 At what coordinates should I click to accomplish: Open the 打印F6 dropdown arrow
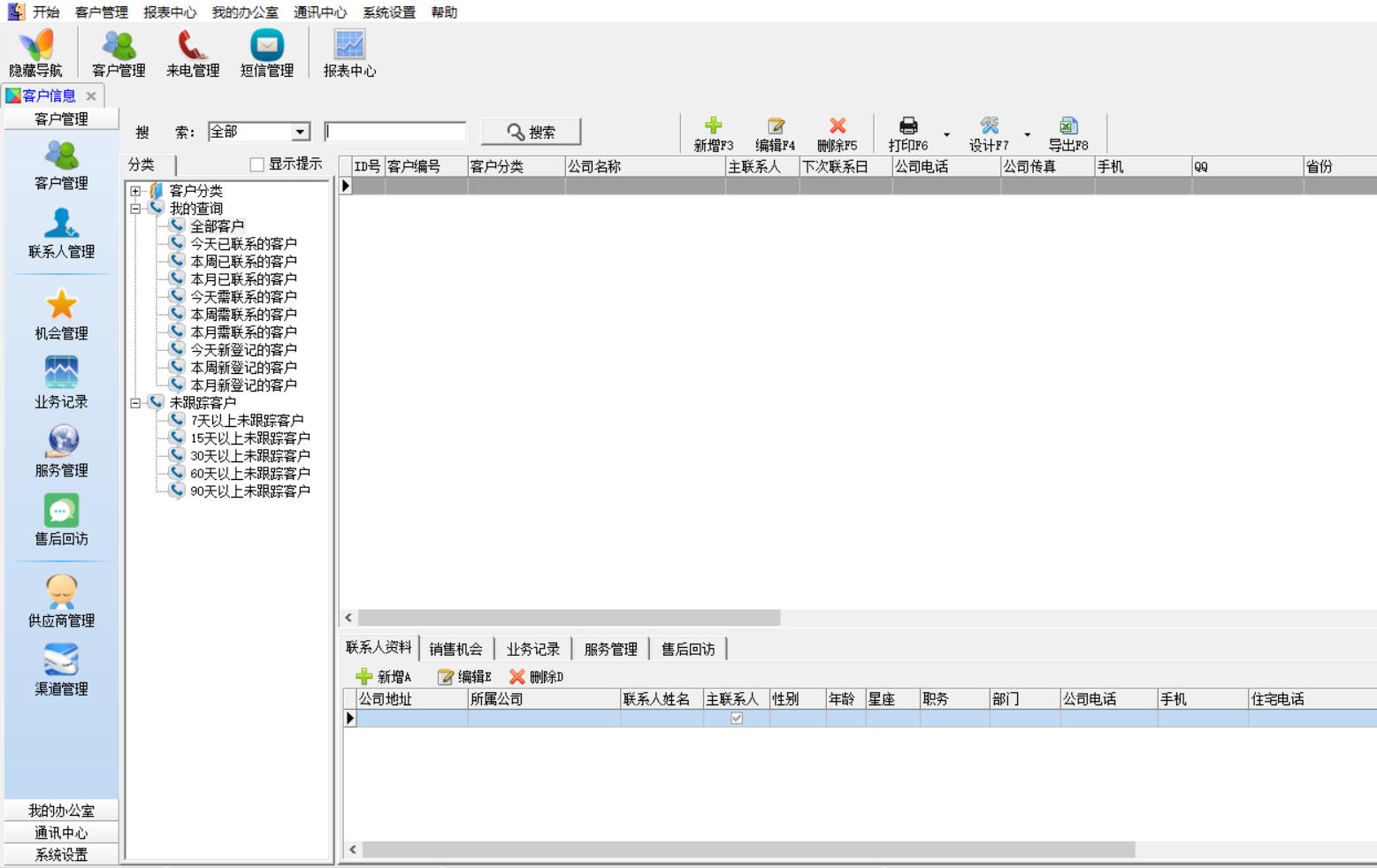click(946, 135)
